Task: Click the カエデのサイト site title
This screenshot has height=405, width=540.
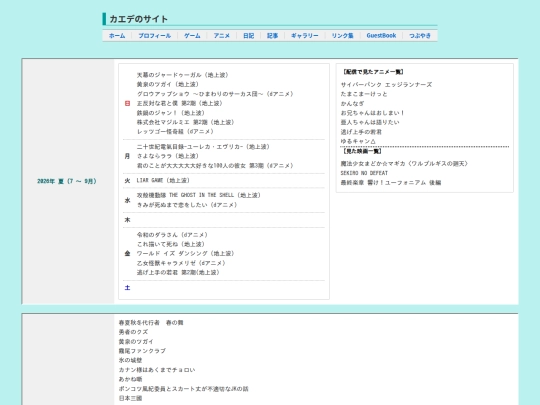Action: click(138, 19)
